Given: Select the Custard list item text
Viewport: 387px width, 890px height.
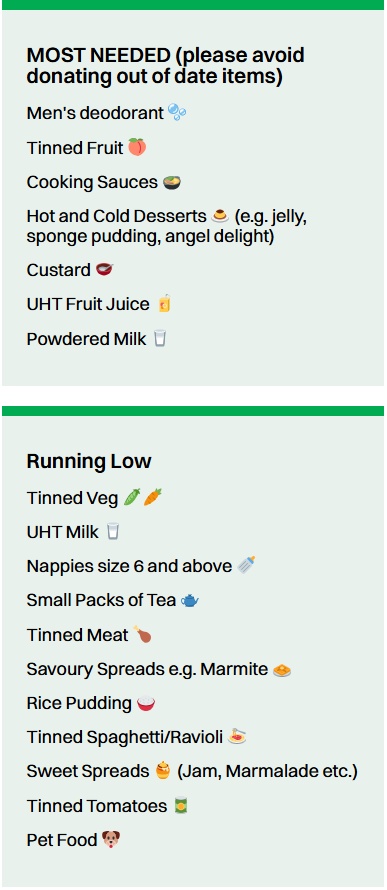Looking at the screenshot, I should (58, 270).
